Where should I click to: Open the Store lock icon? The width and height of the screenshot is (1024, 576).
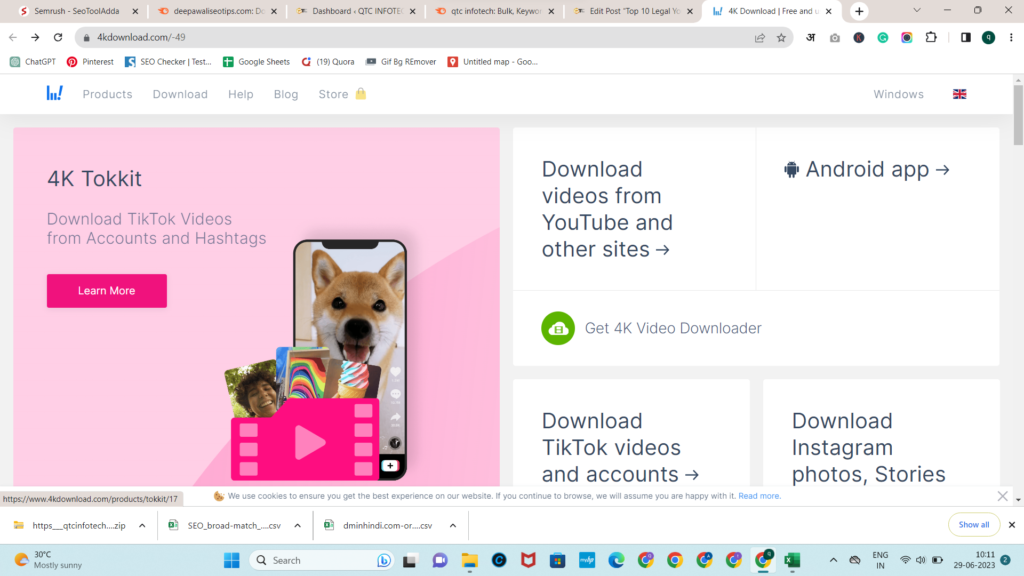[360, 93]
